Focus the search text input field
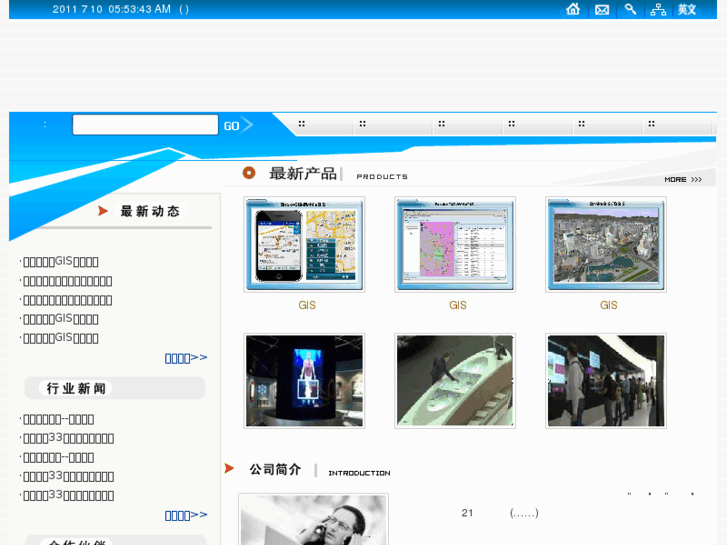 coord(145,125)
